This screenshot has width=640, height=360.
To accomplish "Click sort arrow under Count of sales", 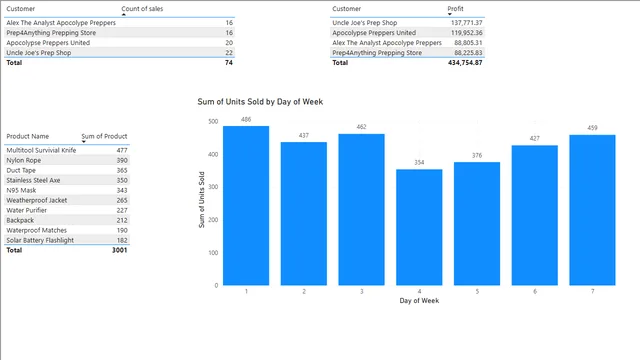I will pos(124,15).
